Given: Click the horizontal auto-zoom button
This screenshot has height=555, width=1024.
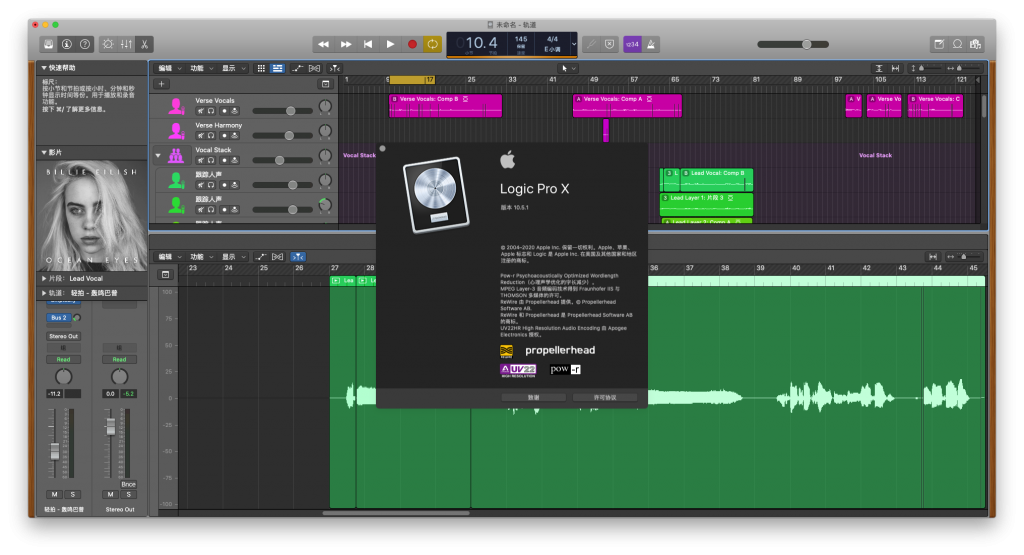Looking at the screenshot, I should [895, 69].
